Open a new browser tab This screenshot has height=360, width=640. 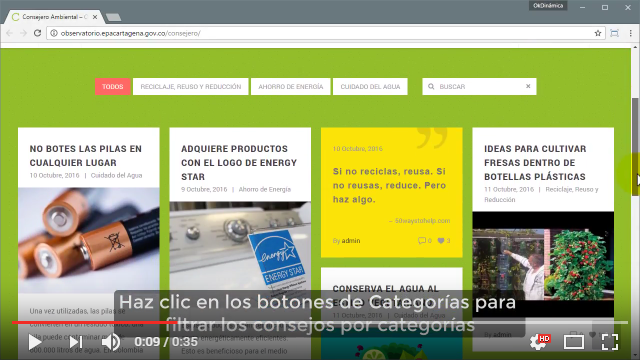coord(113,17)
